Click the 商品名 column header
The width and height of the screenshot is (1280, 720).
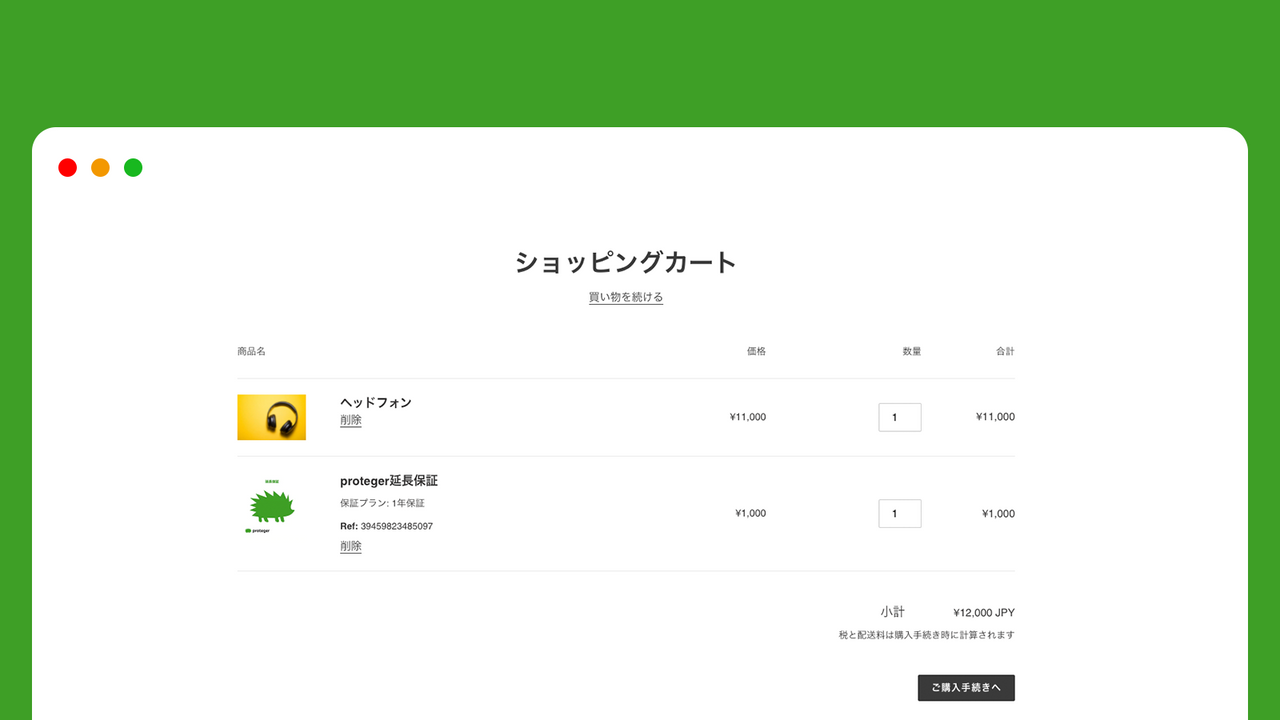249,351
